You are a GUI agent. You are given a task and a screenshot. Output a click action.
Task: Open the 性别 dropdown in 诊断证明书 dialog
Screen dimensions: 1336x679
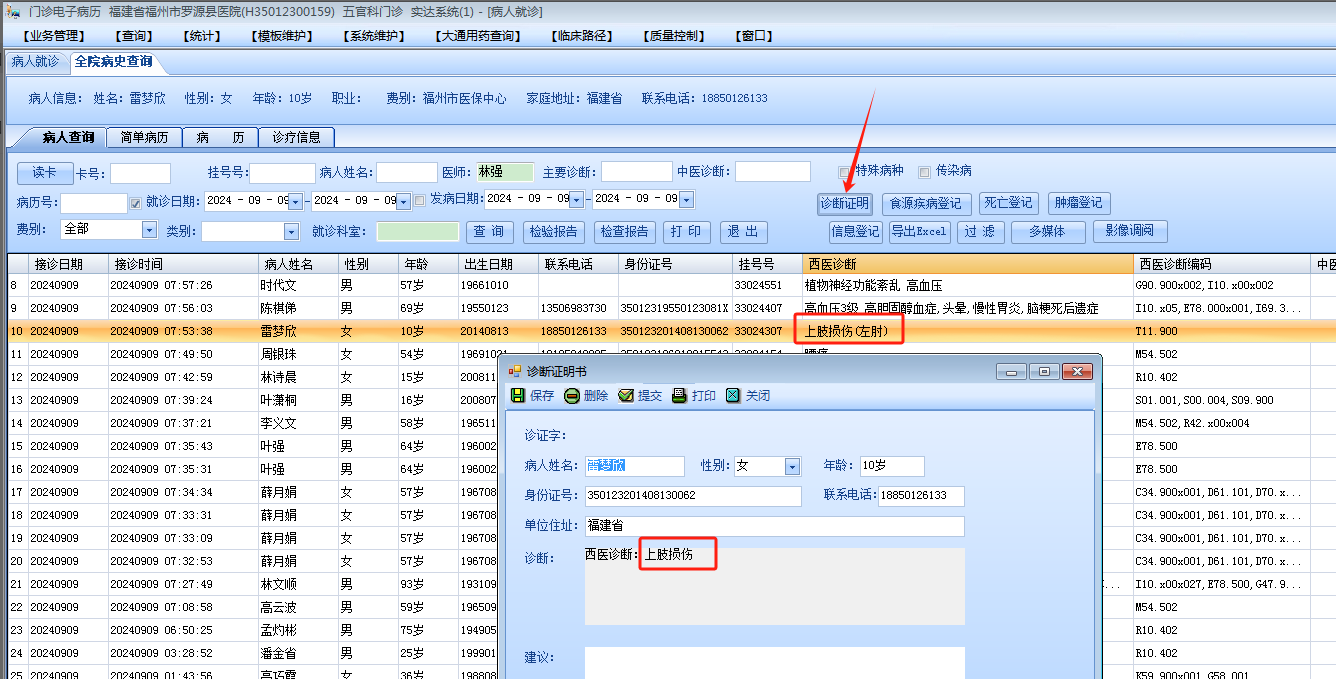tap(793, 467)
